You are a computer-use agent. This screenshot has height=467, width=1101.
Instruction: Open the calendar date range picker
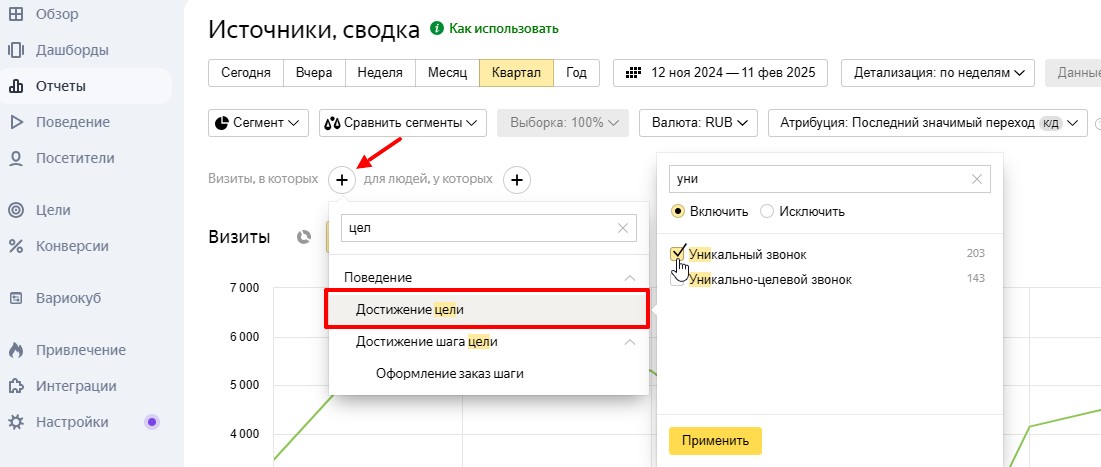(720, 73)
